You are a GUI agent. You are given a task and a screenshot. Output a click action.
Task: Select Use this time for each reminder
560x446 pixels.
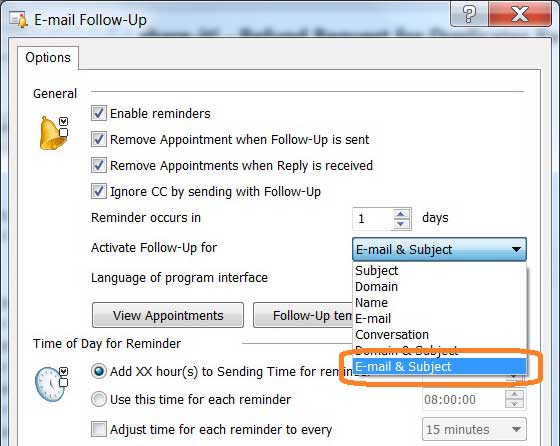click(99, 399)
